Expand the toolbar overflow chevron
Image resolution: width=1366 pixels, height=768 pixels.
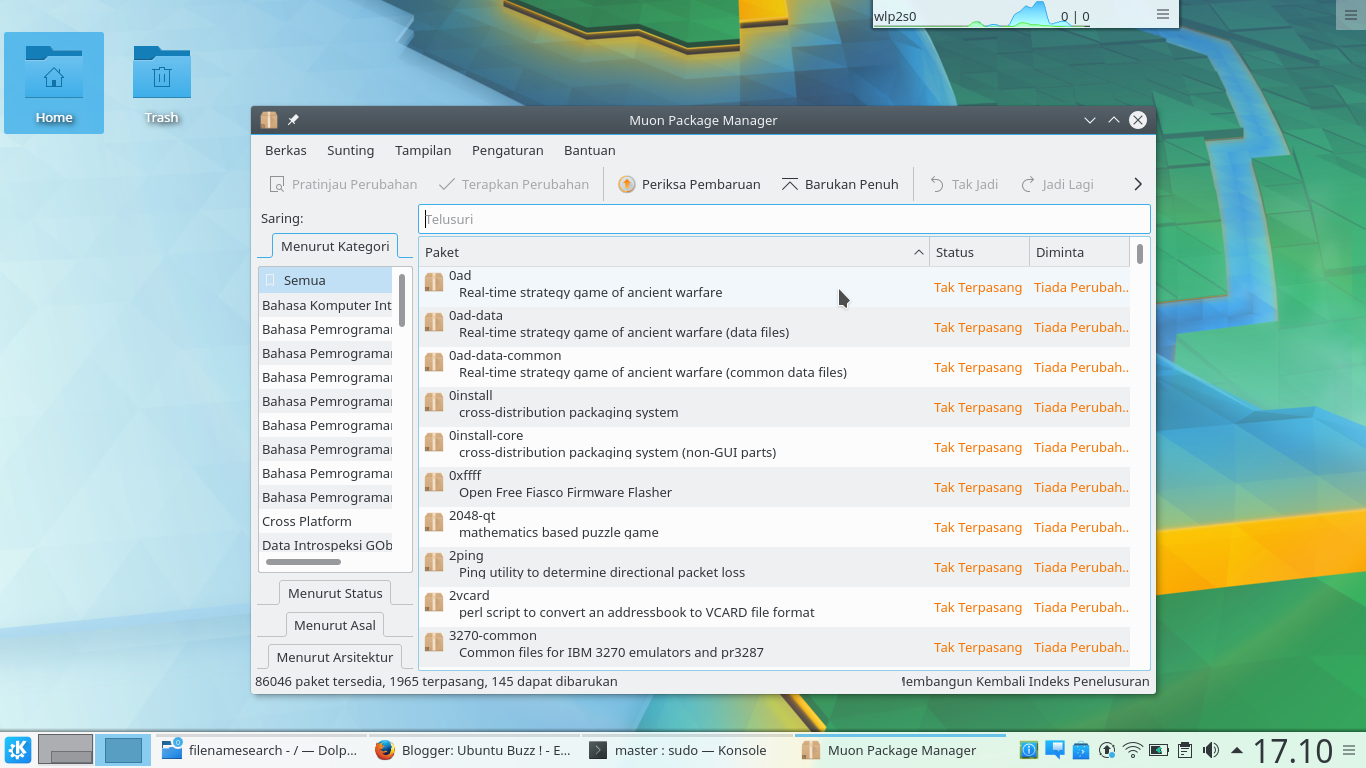[1137, 184]
